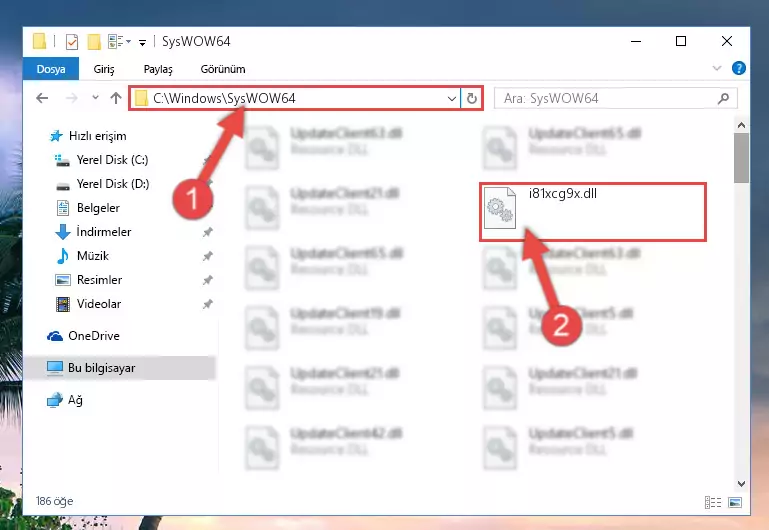
Task: Open the Customize Quick Access Toolbar dropdown
Action: 142,43
